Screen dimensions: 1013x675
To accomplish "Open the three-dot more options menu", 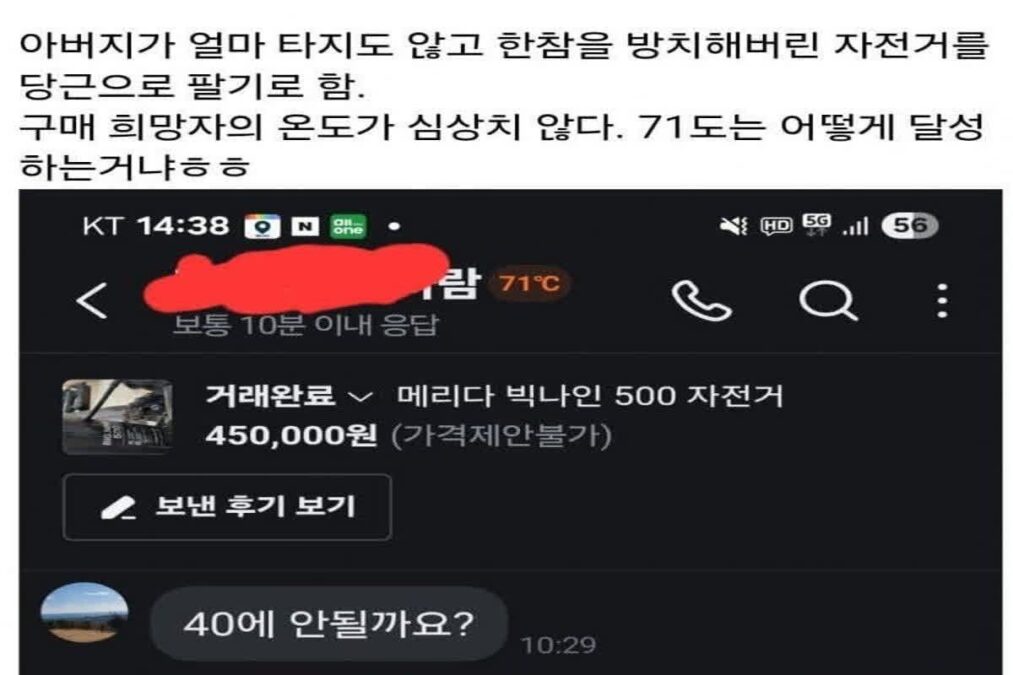I will pos(943,300).
